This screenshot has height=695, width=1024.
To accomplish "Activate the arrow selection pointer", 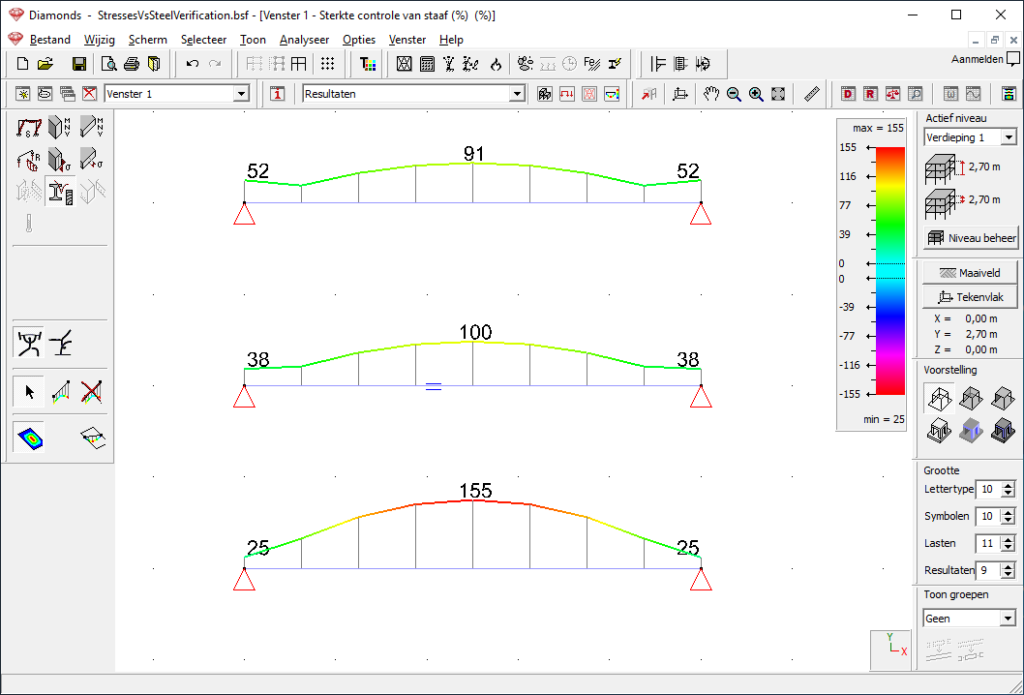I will [29, 392].
